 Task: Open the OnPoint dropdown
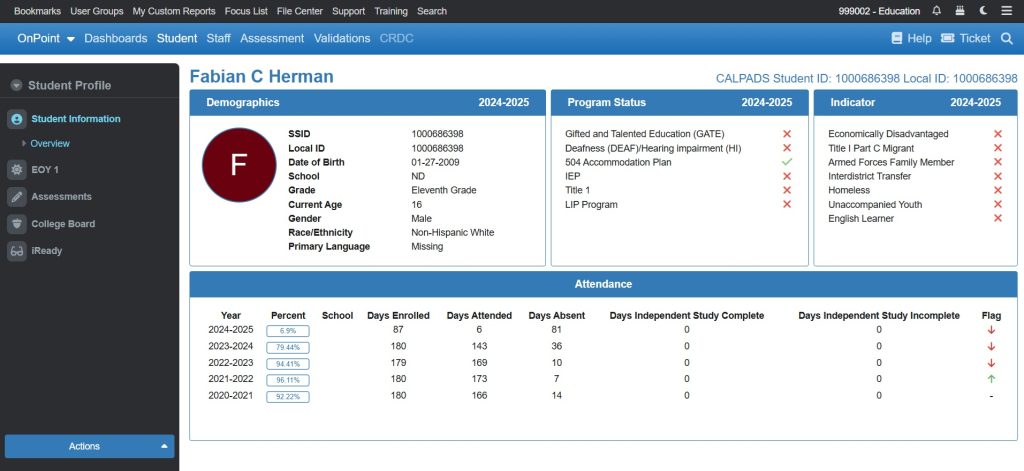[46, 39]
